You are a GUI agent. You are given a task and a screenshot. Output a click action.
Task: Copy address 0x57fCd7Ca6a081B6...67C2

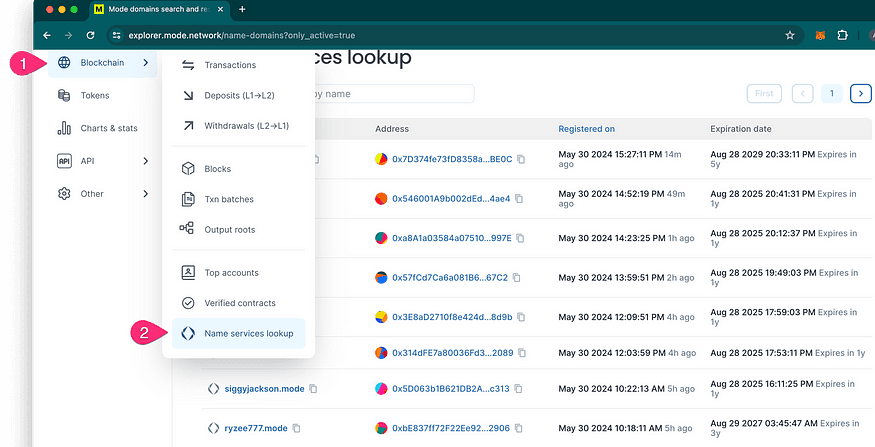[517, 277]
